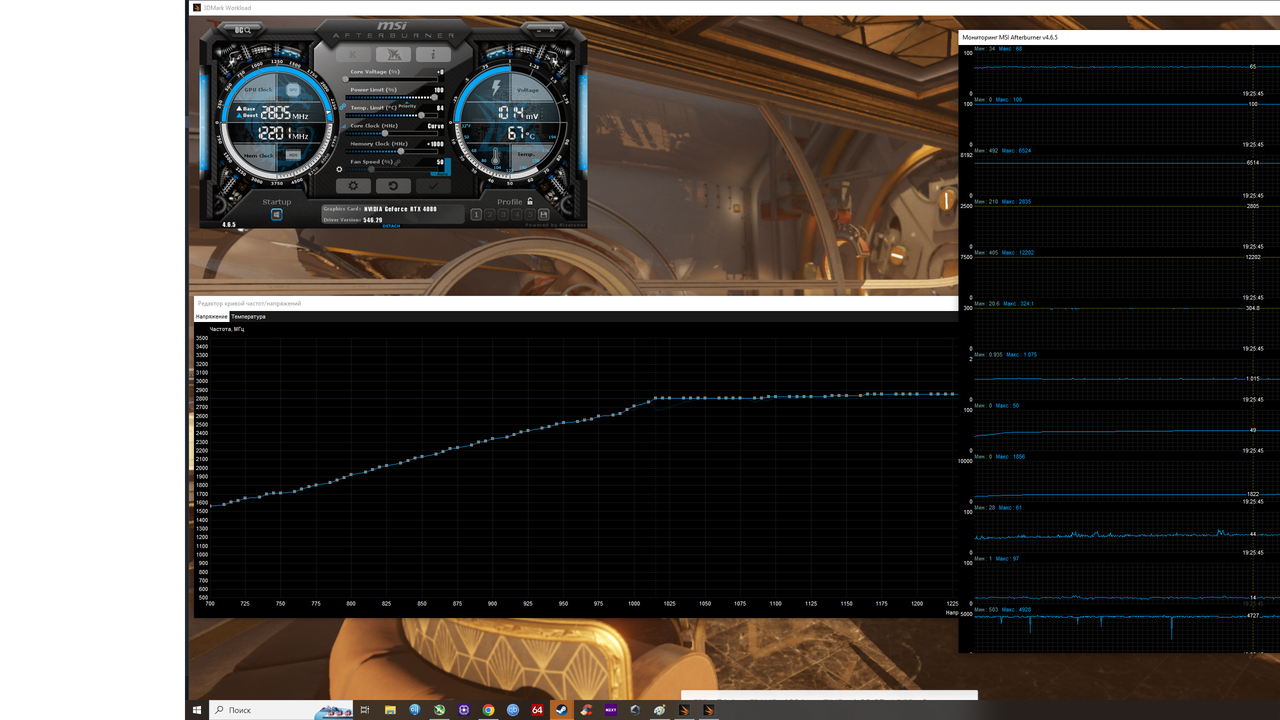Select profile slot 1
This screenshot has height=720, width=1280.
[476, 214]
